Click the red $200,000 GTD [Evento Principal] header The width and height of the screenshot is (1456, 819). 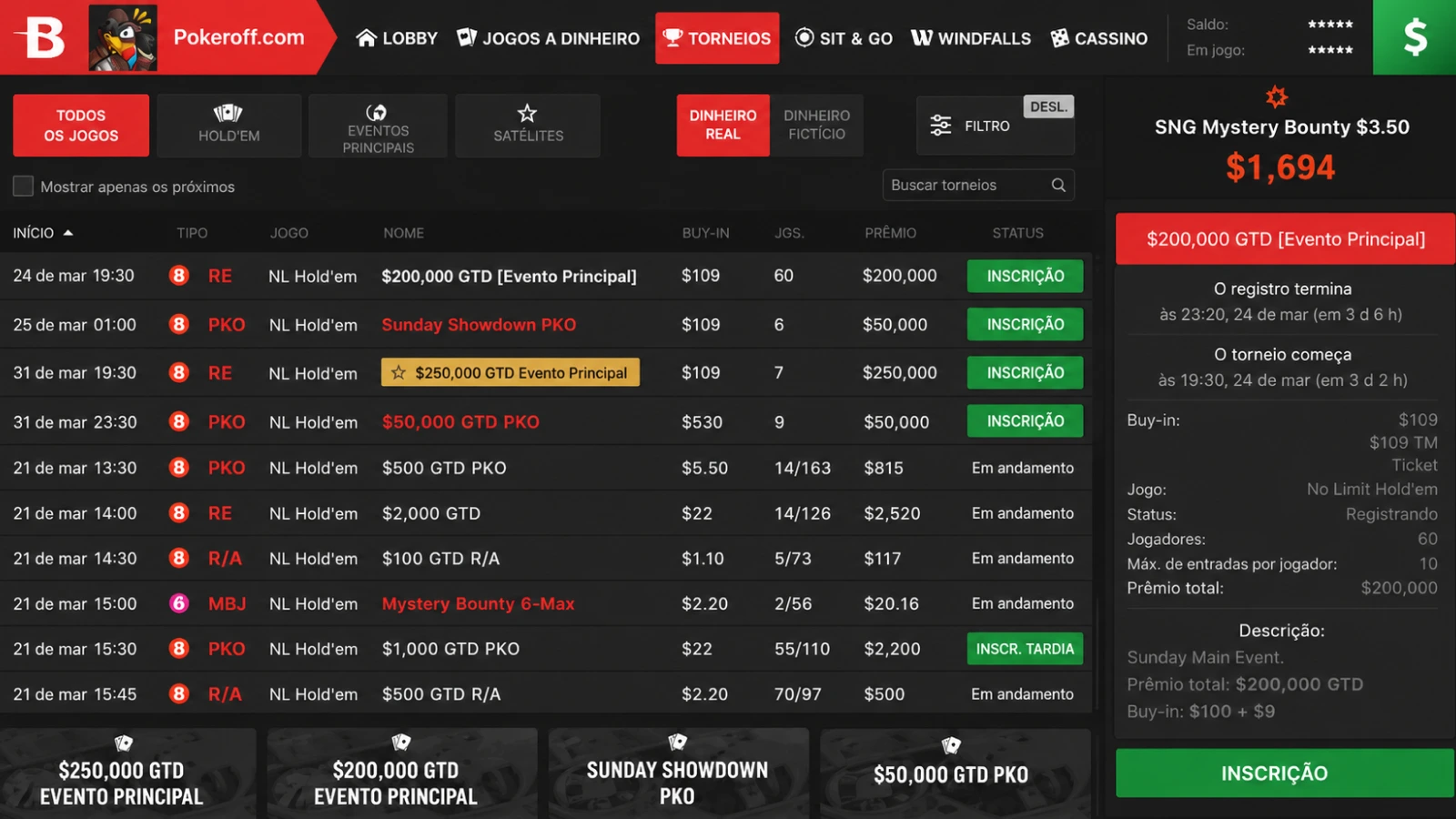pyautogui.click(x=1285, y=238)
